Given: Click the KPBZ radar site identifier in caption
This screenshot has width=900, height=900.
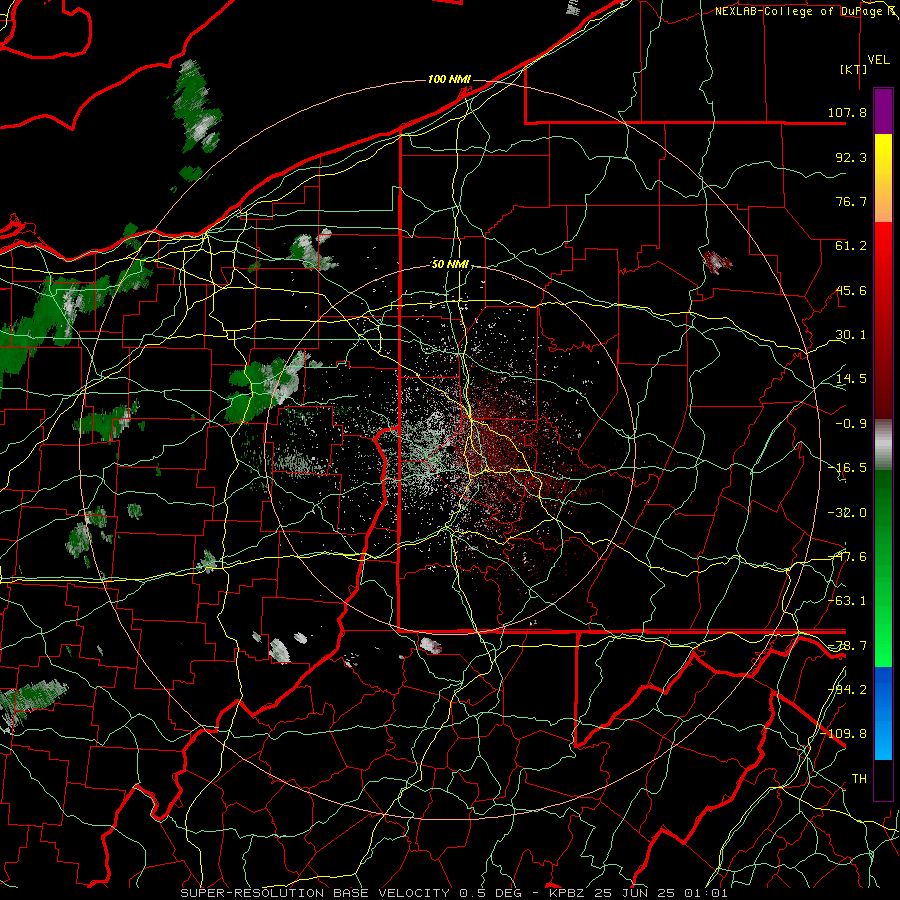Looking at the screenshot, I should coord(567,893).
